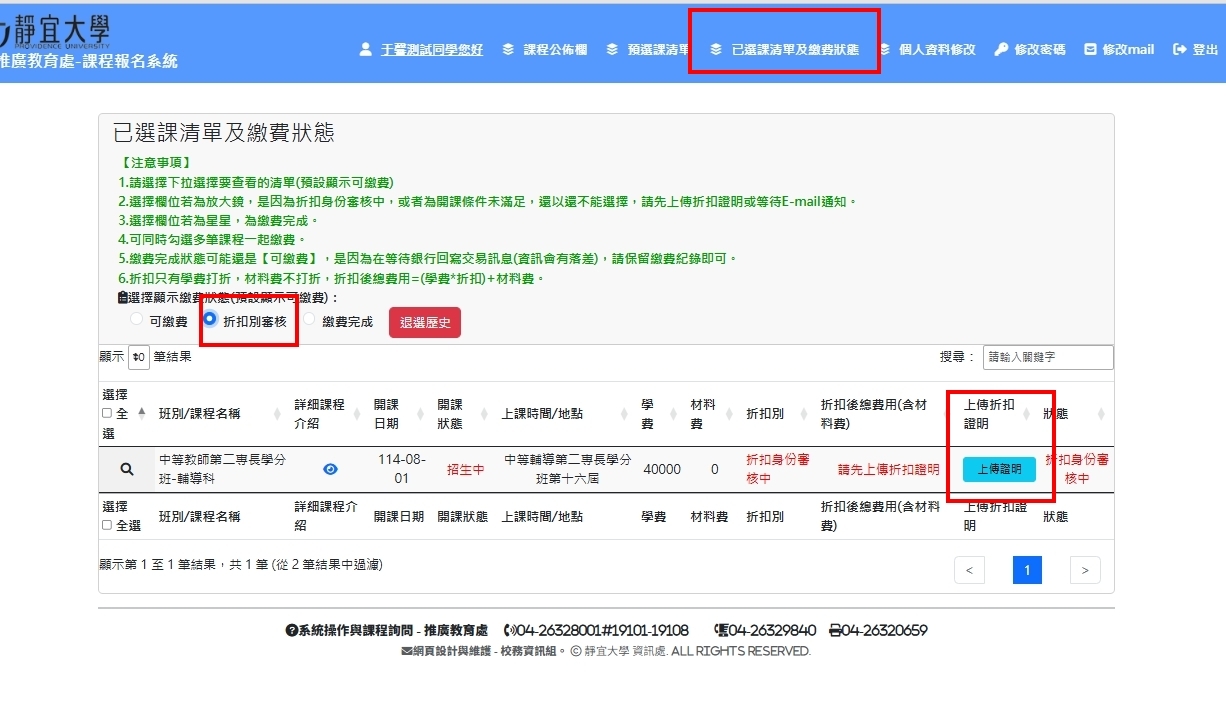The height and width of the screenshot is (707, 1226).
Task: Select the 可繳費 radio button
Action: (x=137, y=320)
